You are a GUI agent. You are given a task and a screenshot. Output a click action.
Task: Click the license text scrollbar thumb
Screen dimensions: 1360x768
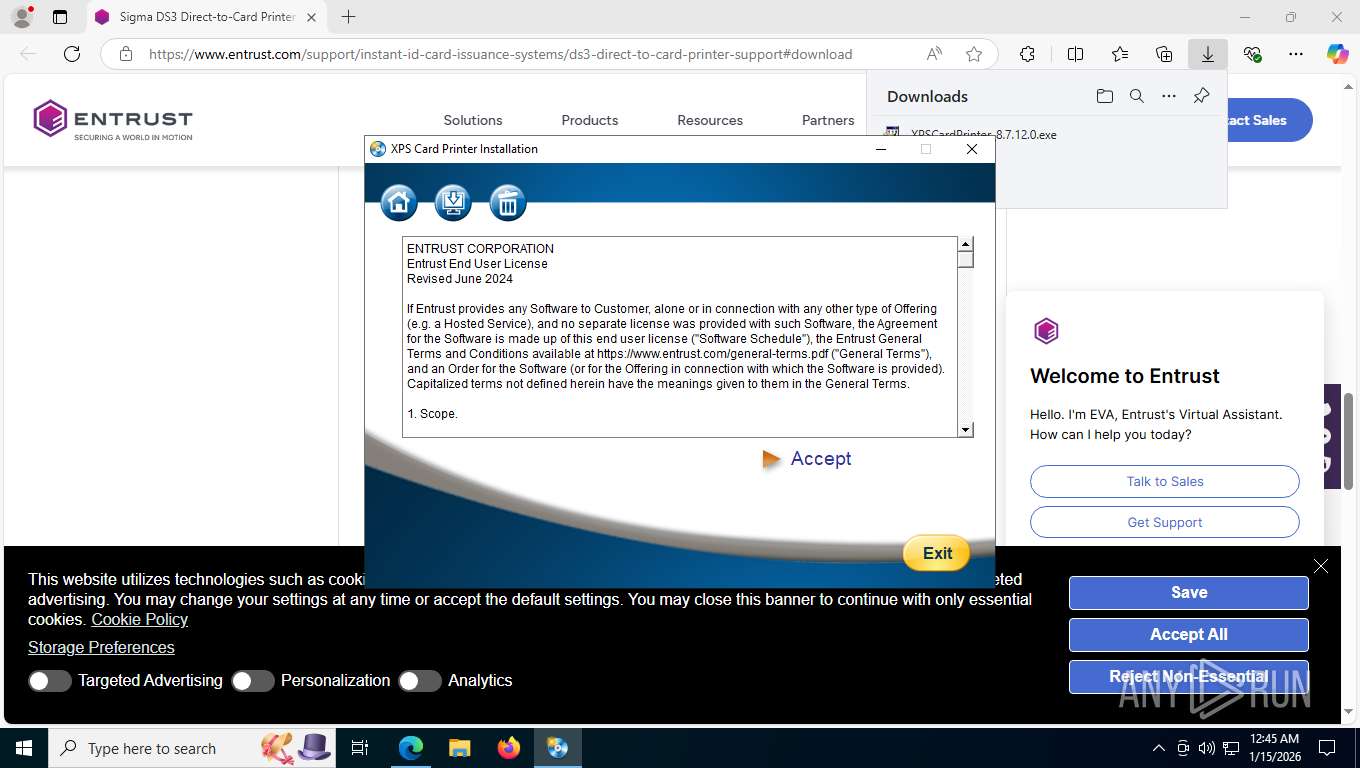[x=965, y=260]
